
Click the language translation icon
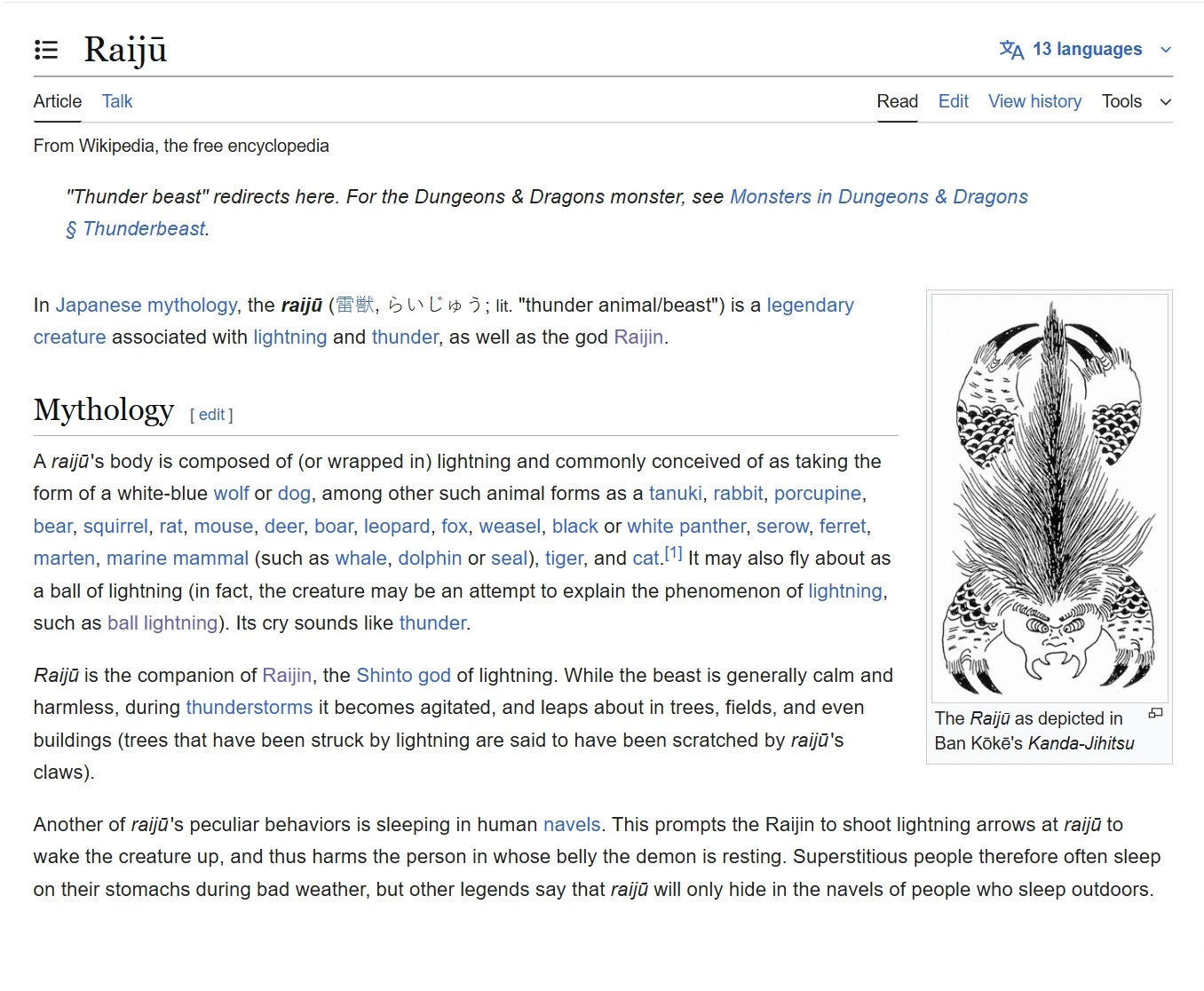tap(1011, 50)
